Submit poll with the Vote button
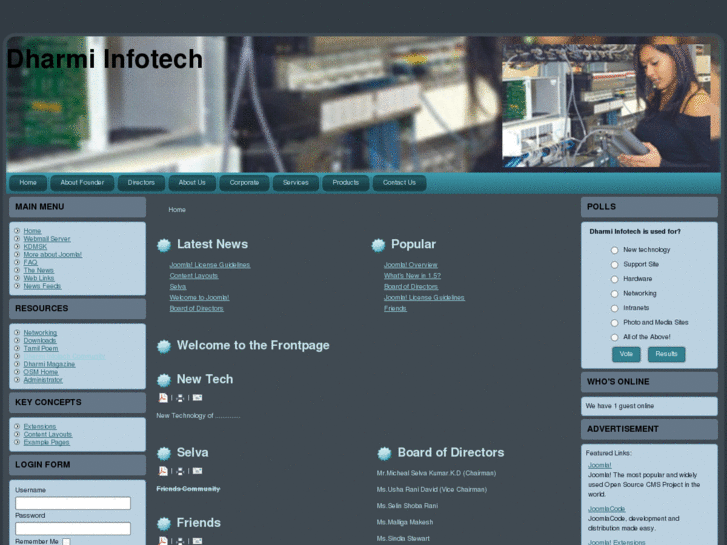This screenshot has height=545, width=727. pos(626,354)
